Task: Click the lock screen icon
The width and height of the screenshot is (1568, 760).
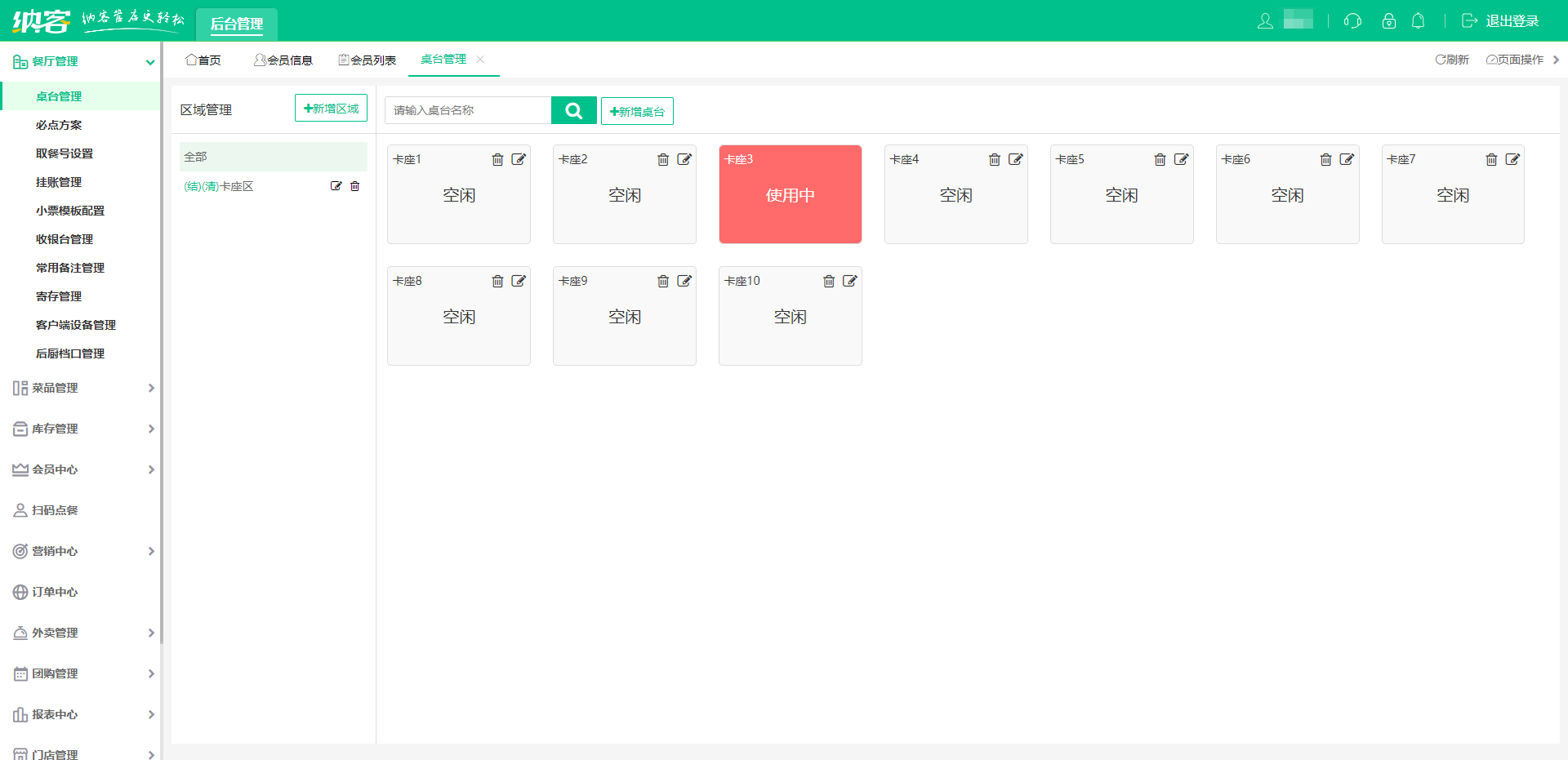Action: pos(1388,21)
